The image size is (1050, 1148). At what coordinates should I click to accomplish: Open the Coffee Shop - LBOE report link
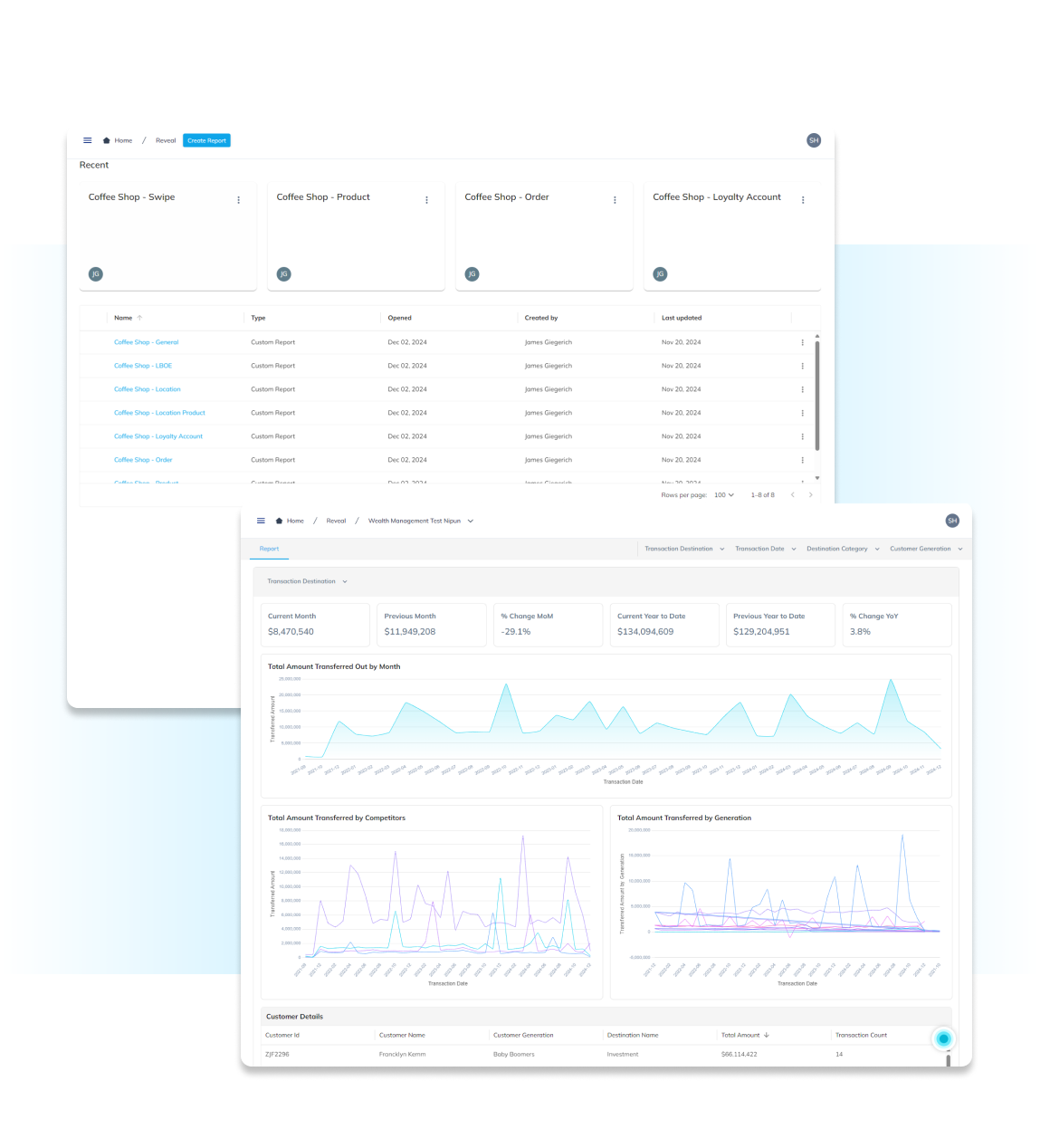pos(143,366)
